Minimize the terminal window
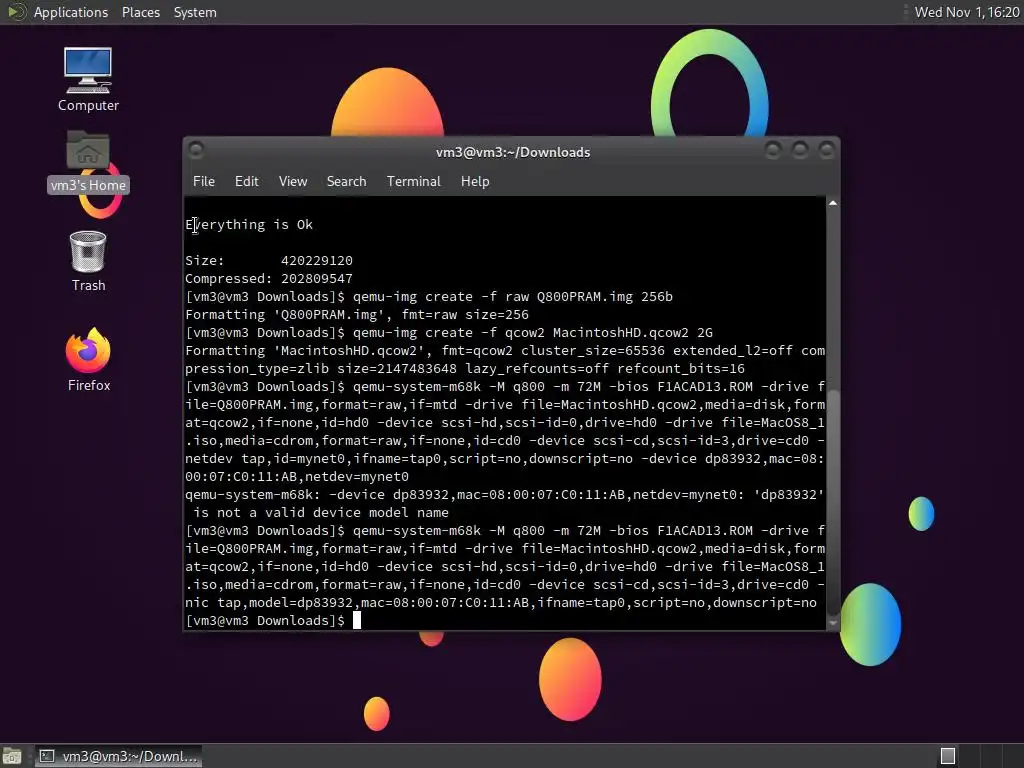The width and height of the screenshot is (1024, 768). click(x=773, y=151)
